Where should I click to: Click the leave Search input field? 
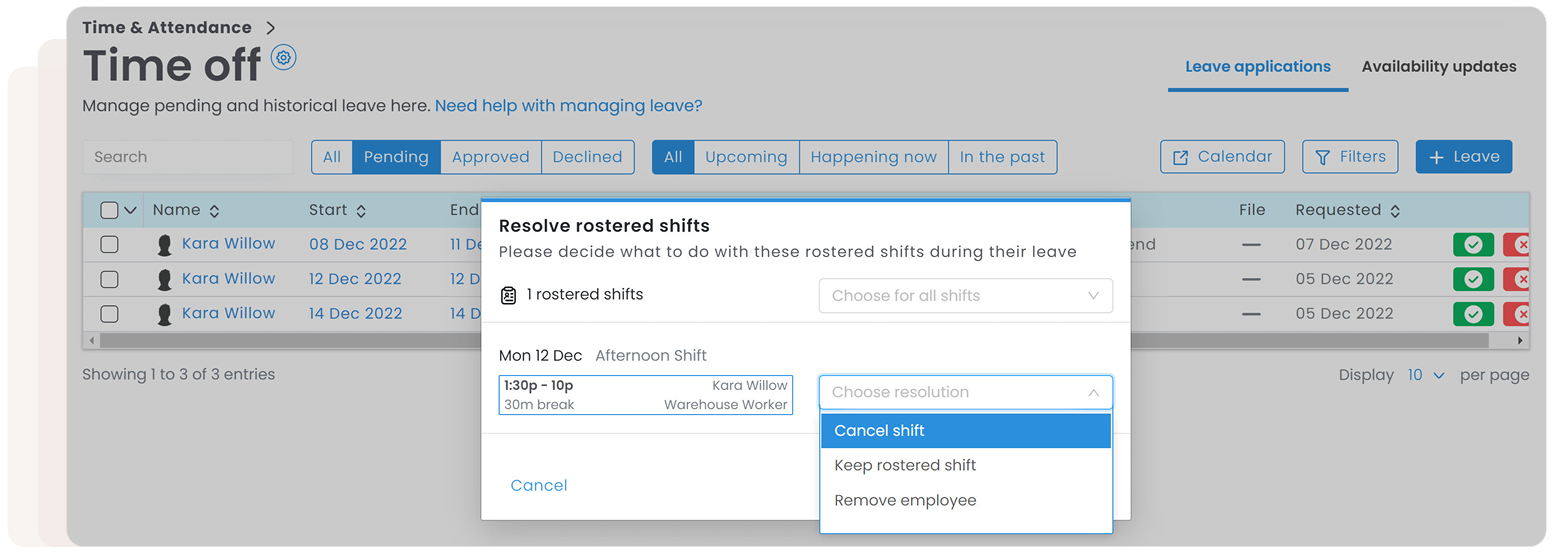(187, 157)
